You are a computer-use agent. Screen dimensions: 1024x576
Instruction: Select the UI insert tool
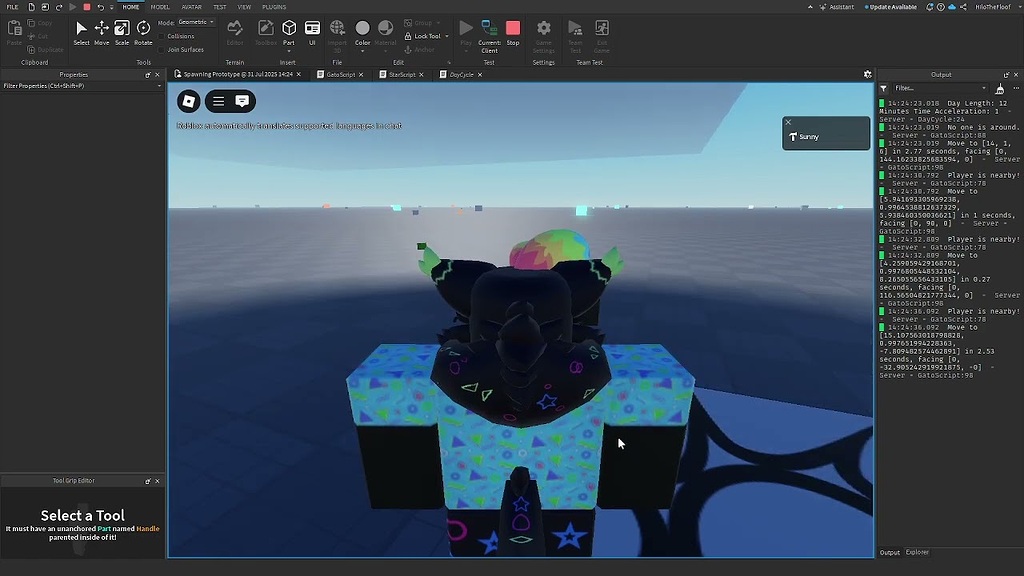point(312,30)
